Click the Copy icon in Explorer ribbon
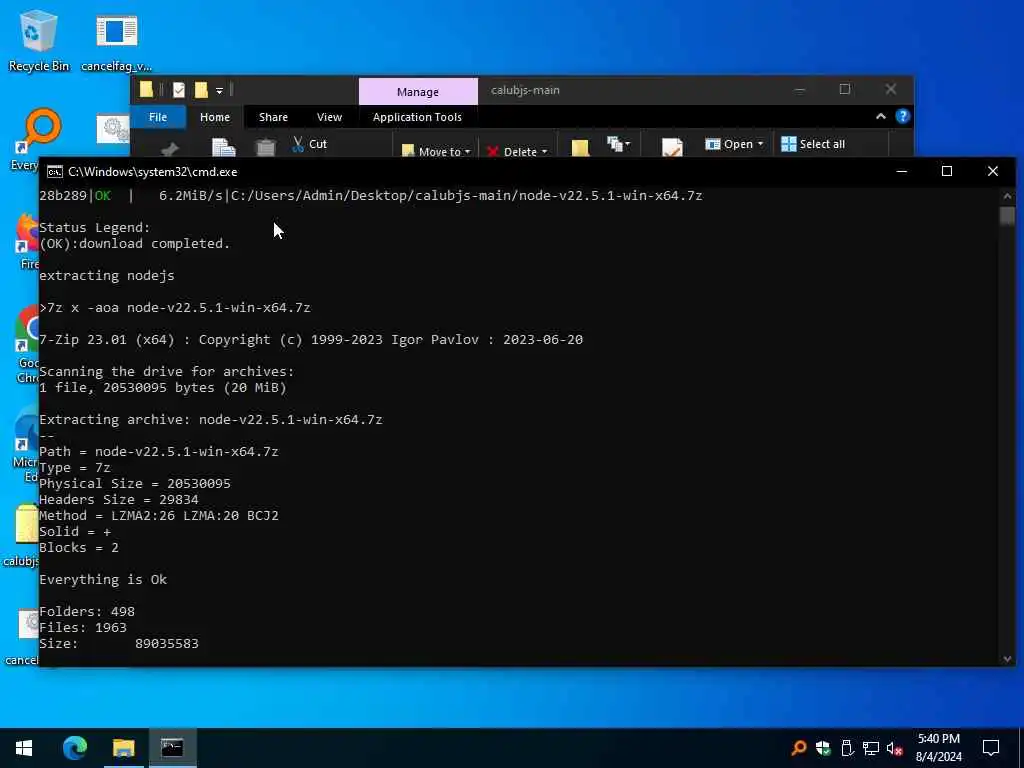The width and height of the screenshot is (1024, 768). tap(223, 148)
